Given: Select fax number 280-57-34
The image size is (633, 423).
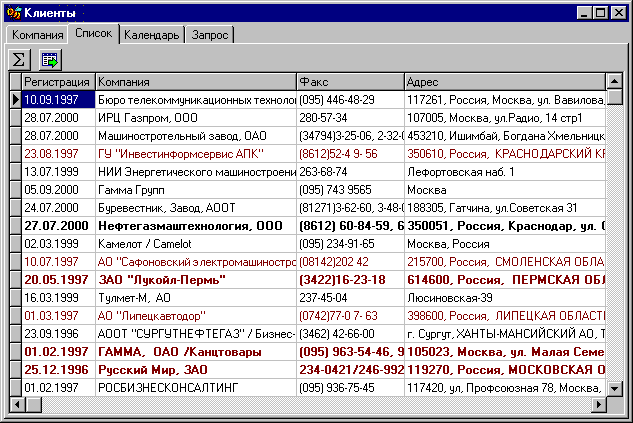Looking at the screenshot, I should coord(350,118).
